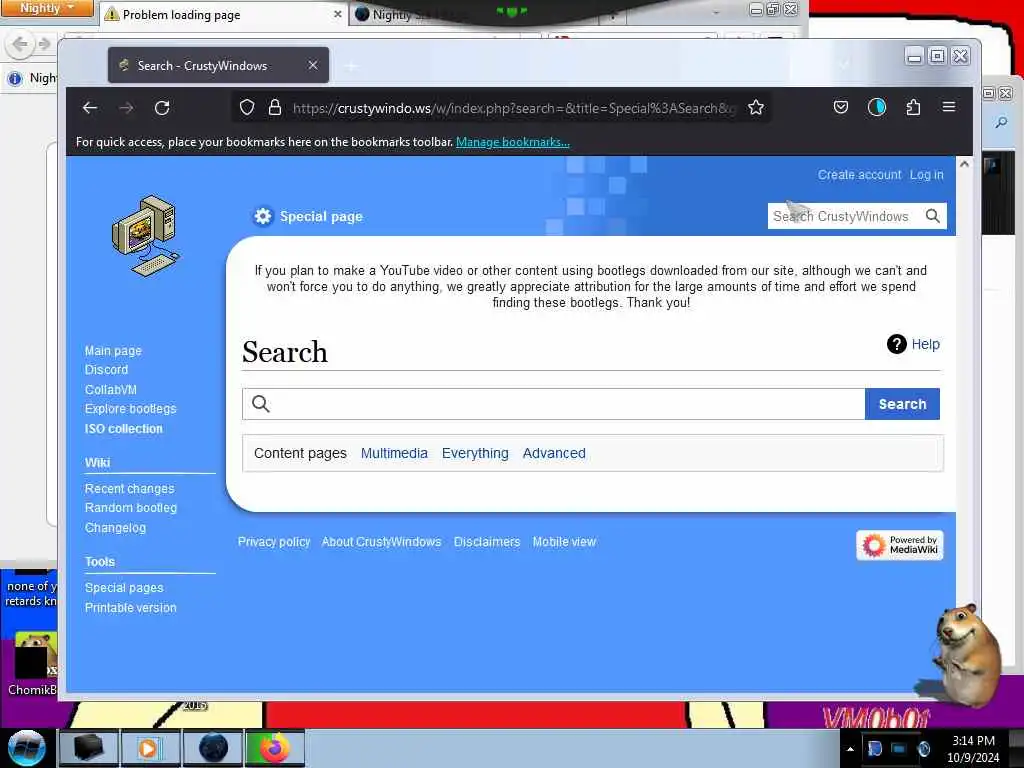Open About CrustyWindows footer link
1024x768 pixels.
click(x=381, y=542)
